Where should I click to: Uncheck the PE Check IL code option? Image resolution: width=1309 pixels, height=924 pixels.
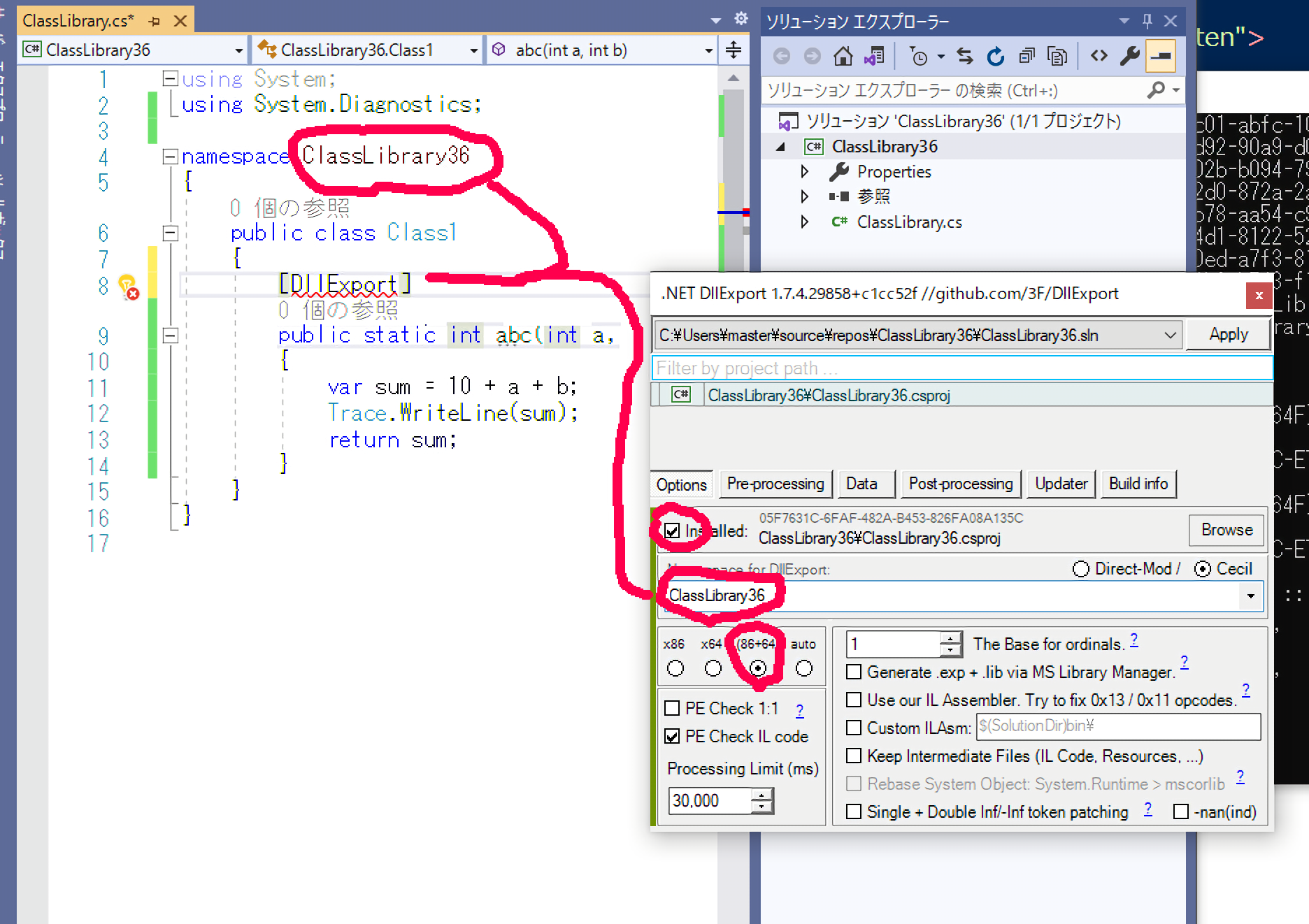pyautogui.click(x=672, y=736)
